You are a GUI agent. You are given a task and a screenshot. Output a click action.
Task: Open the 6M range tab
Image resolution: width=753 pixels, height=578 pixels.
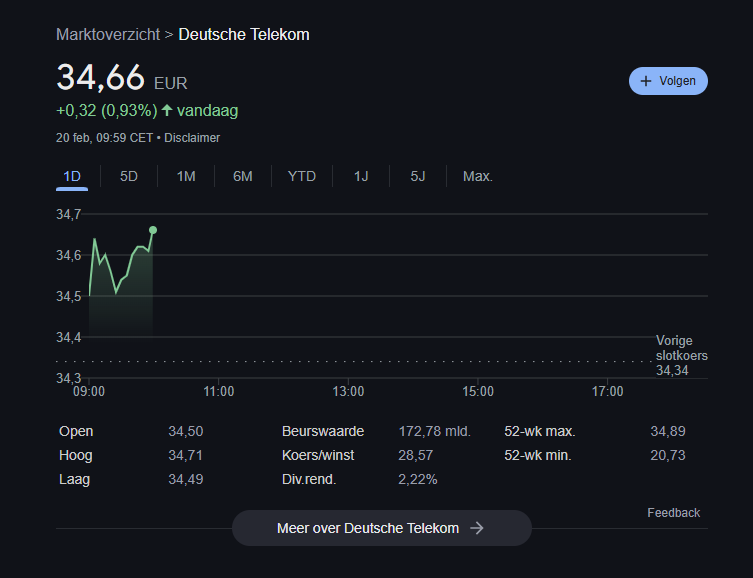click(243, 177)
